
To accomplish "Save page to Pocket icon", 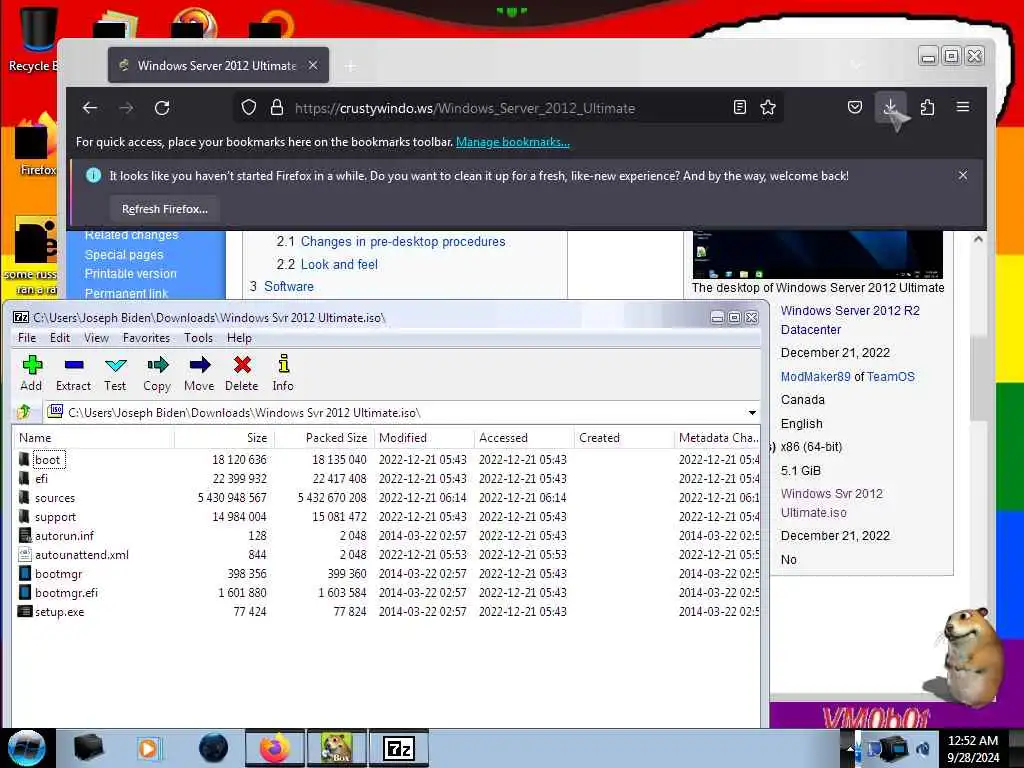I will (x=854, y=107).
